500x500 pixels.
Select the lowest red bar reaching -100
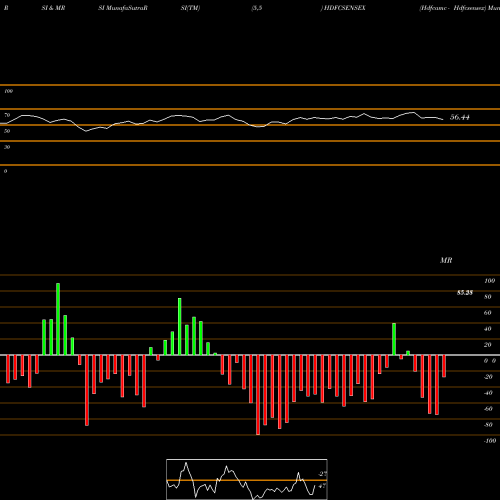pos(258,395)
